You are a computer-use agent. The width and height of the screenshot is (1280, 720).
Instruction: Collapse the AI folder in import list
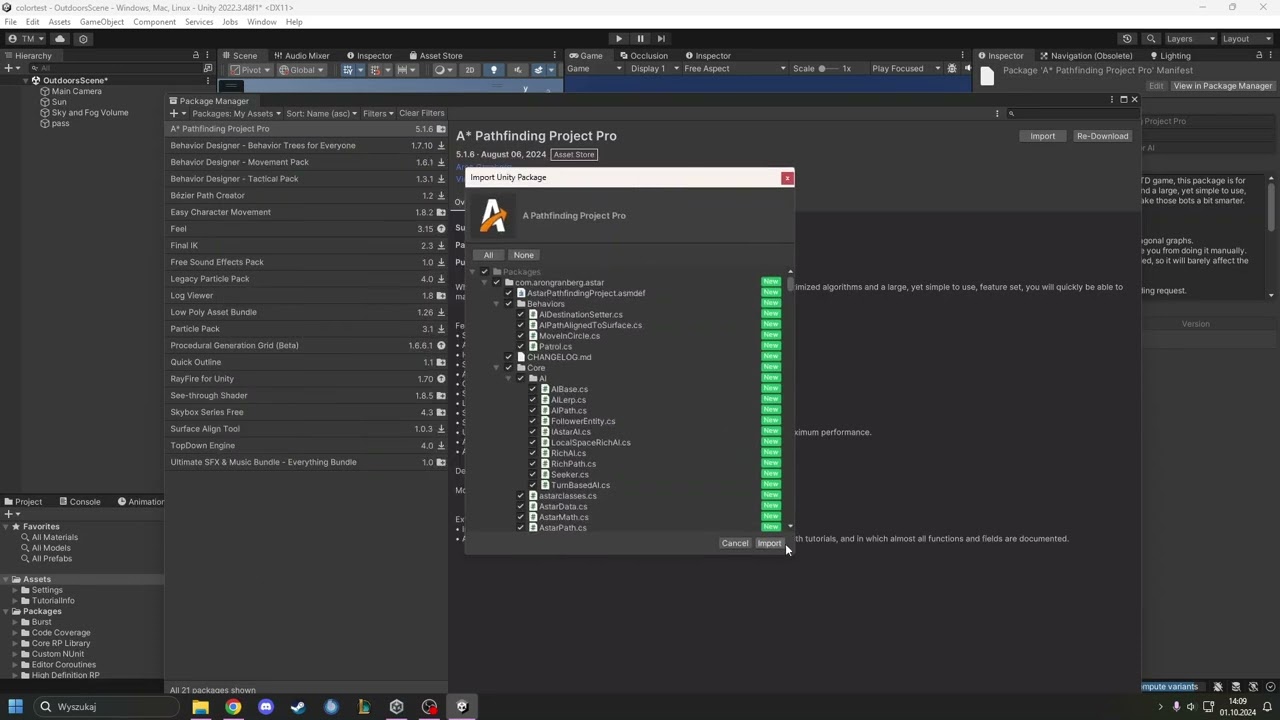point(508,379)
